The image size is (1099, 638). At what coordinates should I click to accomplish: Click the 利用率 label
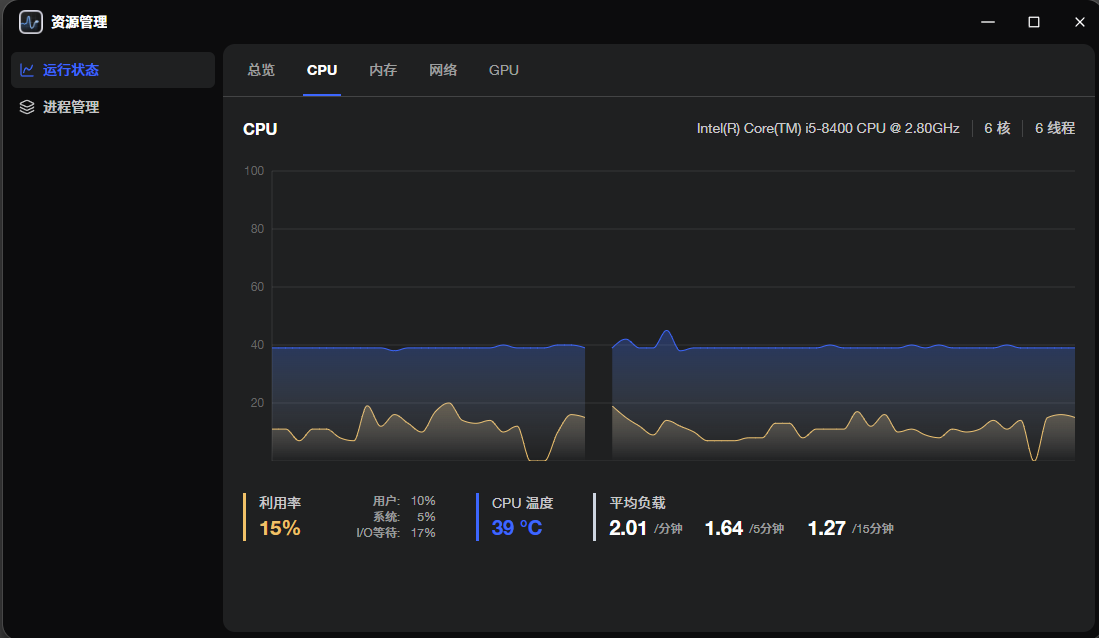coord(280,503)
